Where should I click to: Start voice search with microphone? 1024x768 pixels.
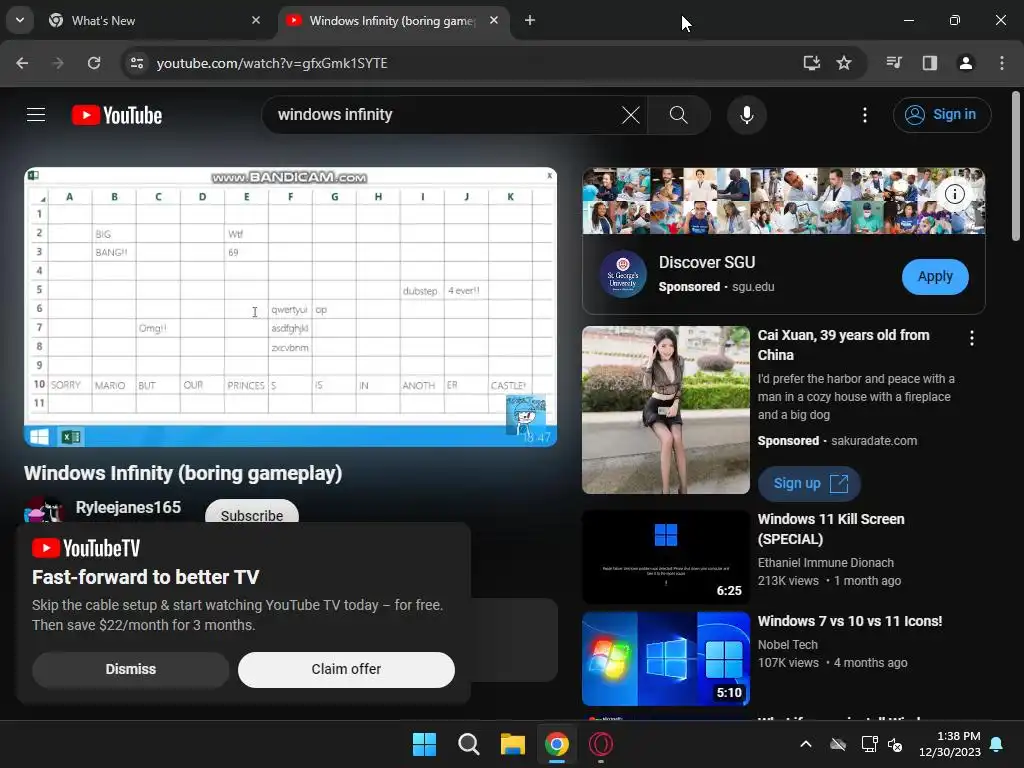(746, 115)
